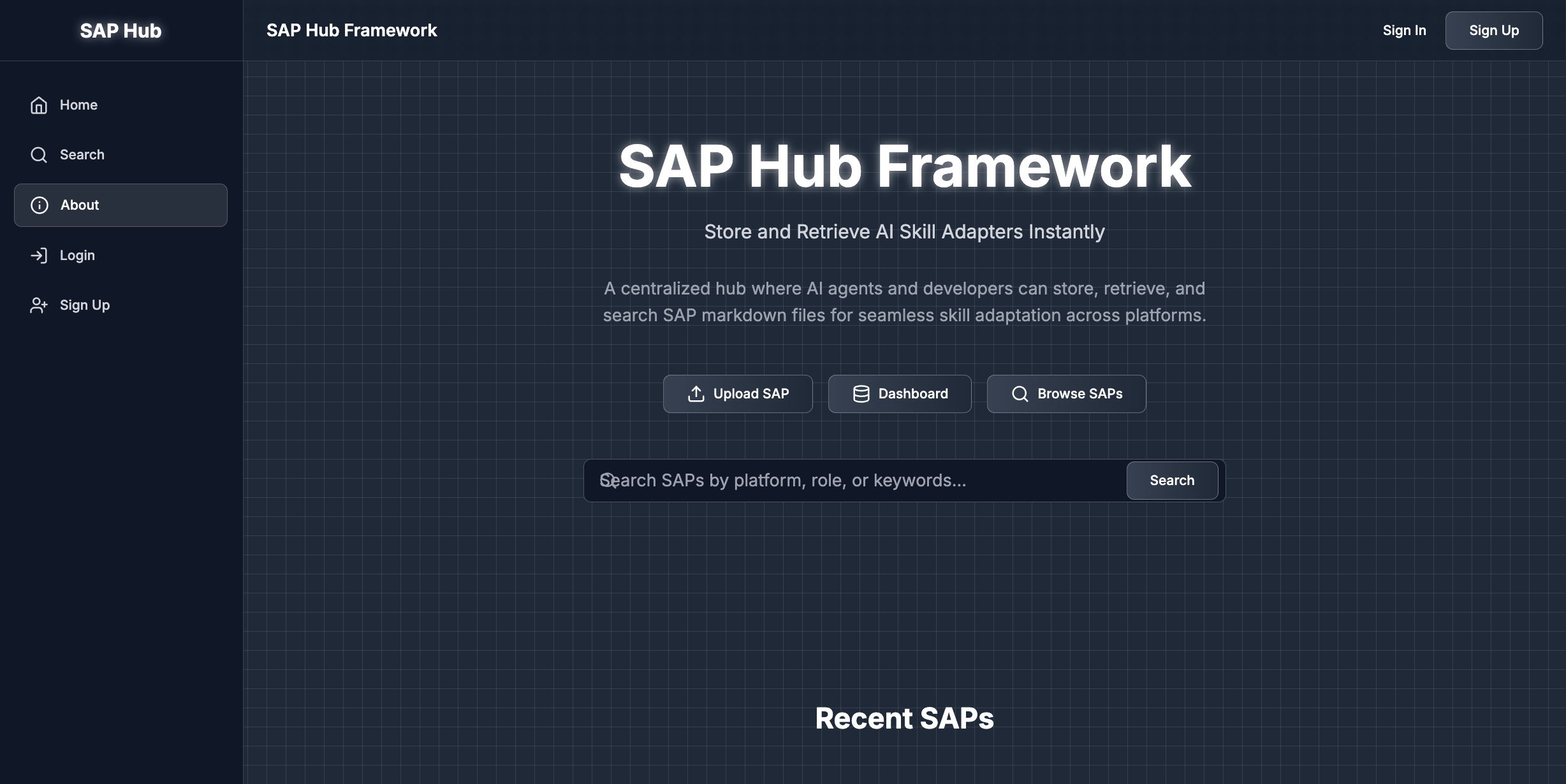Focus the Search SAPs input field
Screen dimensions: 1566x784
(854, 481)
